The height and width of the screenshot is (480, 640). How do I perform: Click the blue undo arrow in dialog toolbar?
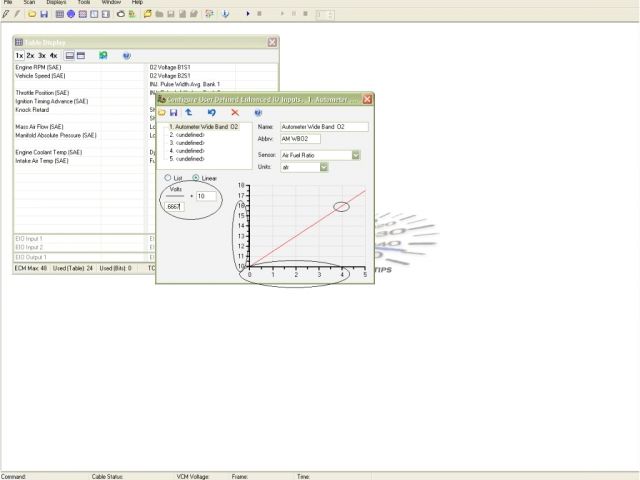[x=212, y=113]
